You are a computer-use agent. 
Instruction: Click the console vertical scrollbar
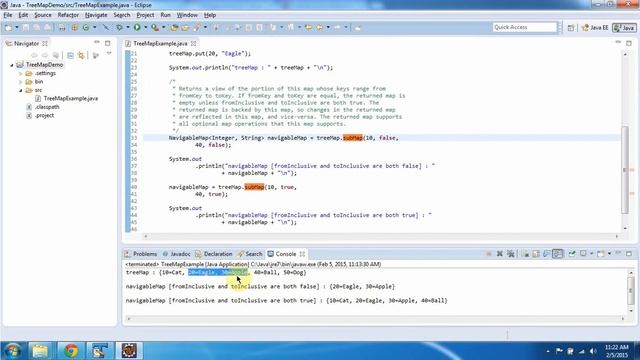click(x=631, y=291)
